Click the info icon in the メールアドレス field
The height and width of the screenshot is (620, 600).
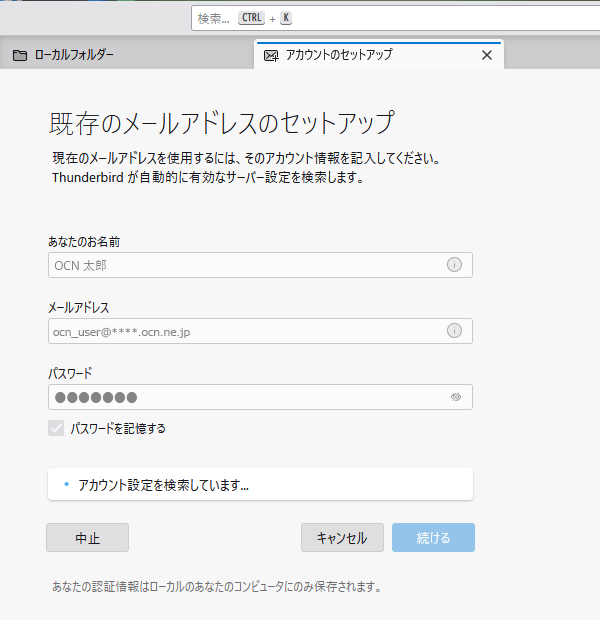454,331
